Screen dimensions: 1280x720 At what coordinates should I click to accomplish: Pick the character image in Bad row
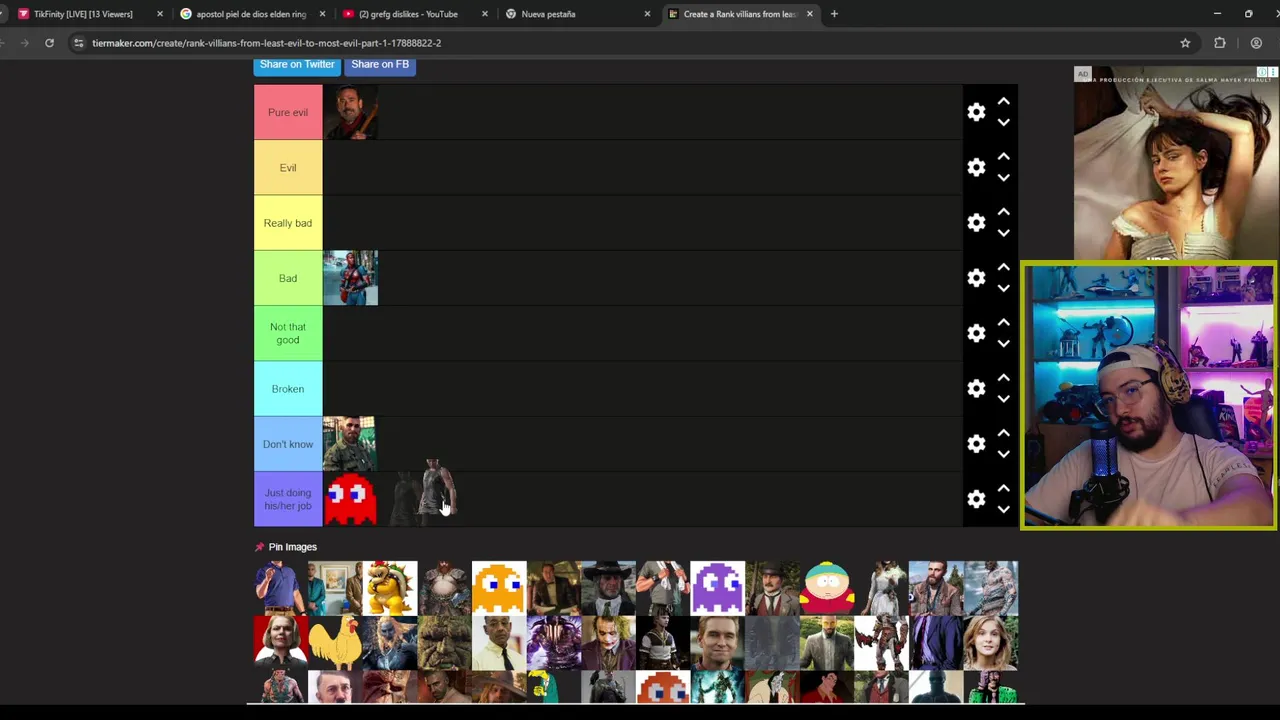coord(350,278)
